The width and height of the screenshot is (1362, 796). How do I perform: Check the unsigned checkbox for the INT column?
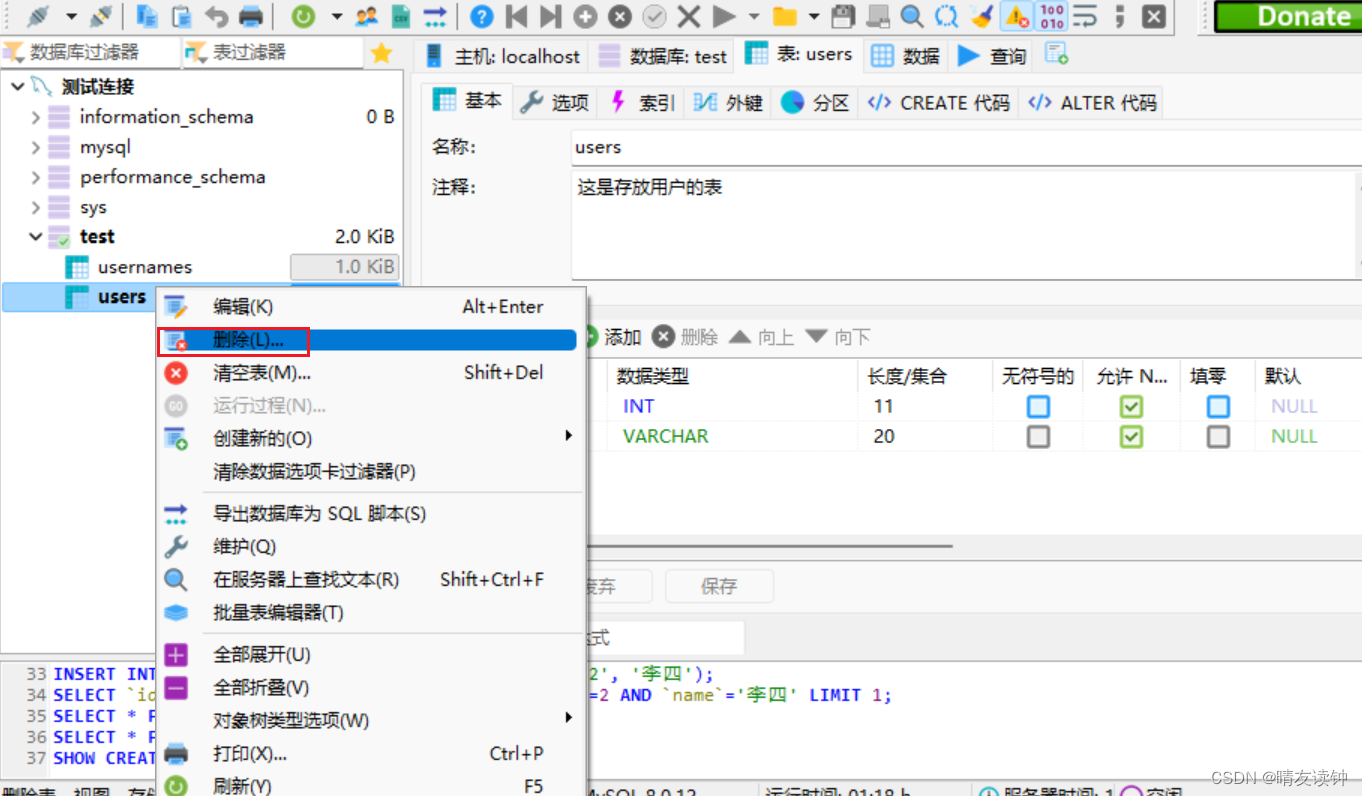(1037, 405)
